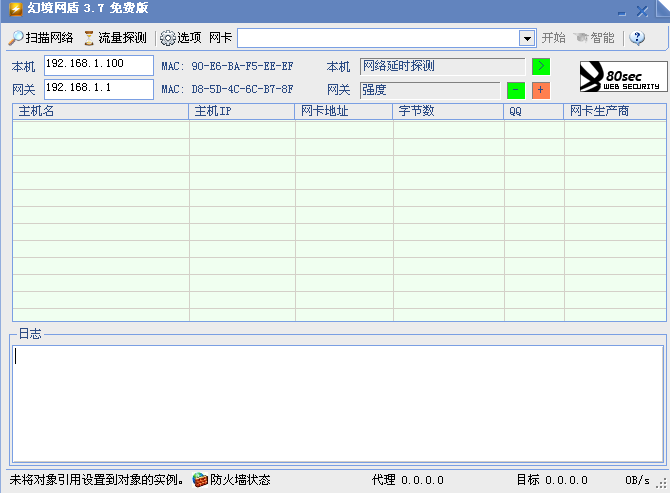
Task: Sort by the QQ column header
Action: (534, 111)
